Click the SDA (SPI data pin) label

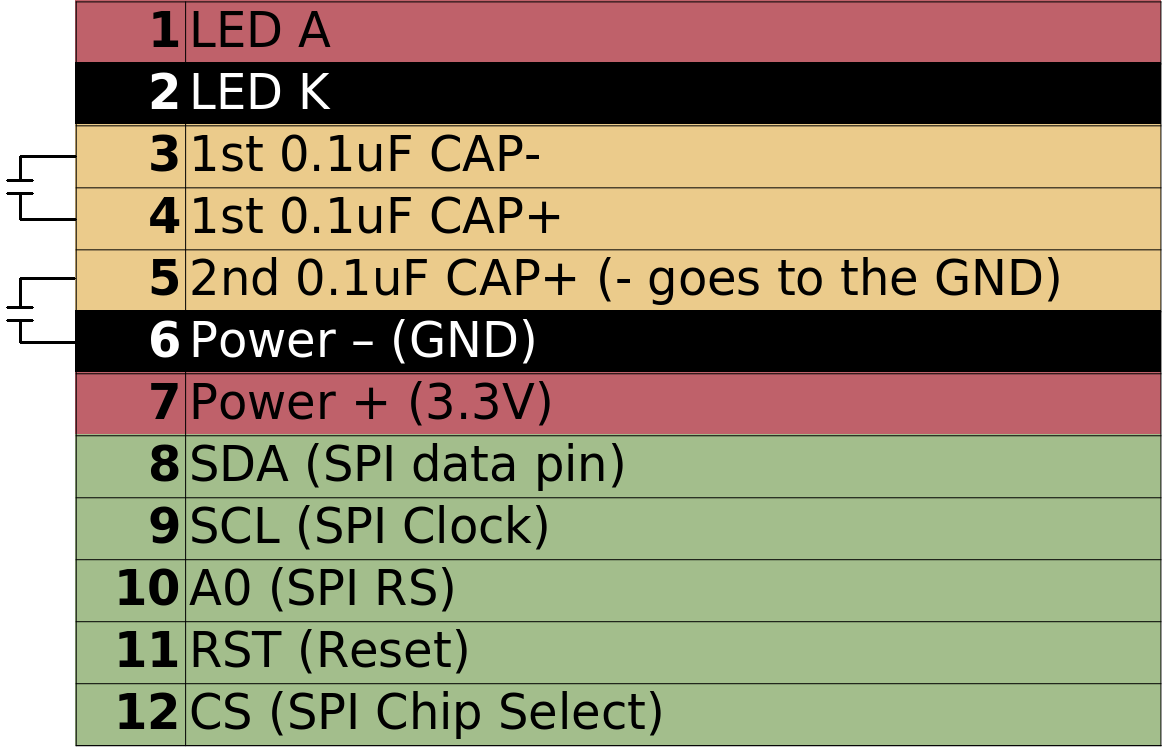point(407,466)
